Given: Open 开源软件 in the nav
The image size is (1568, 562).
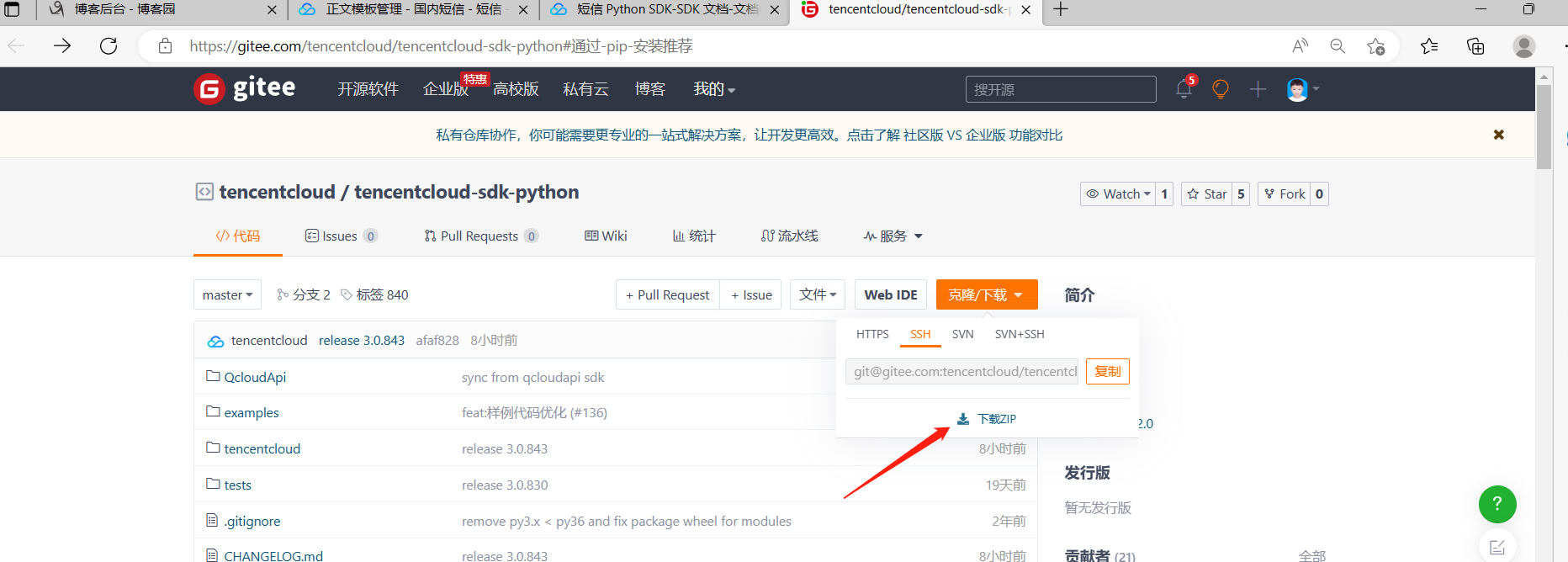Looking at the screenshot, I should coord(368,89).
